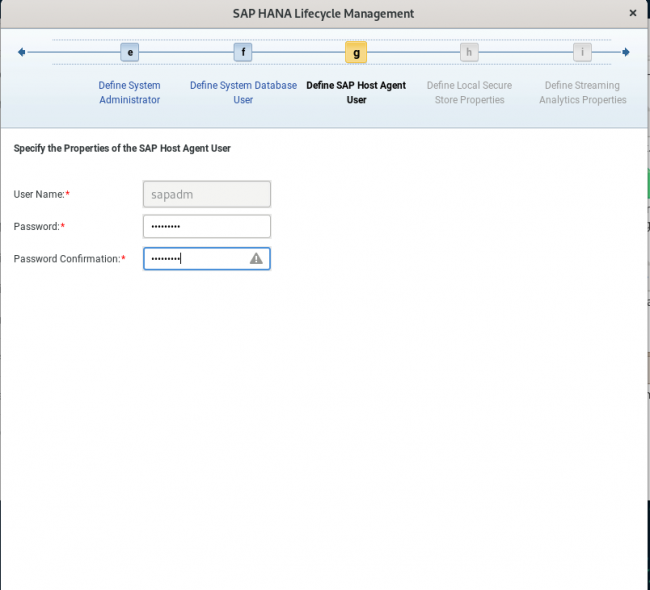This screenshot has width=650, height=590.
Task: Click the highlighted step g marker
Action: pyautogui.click(x=356, y=52)
